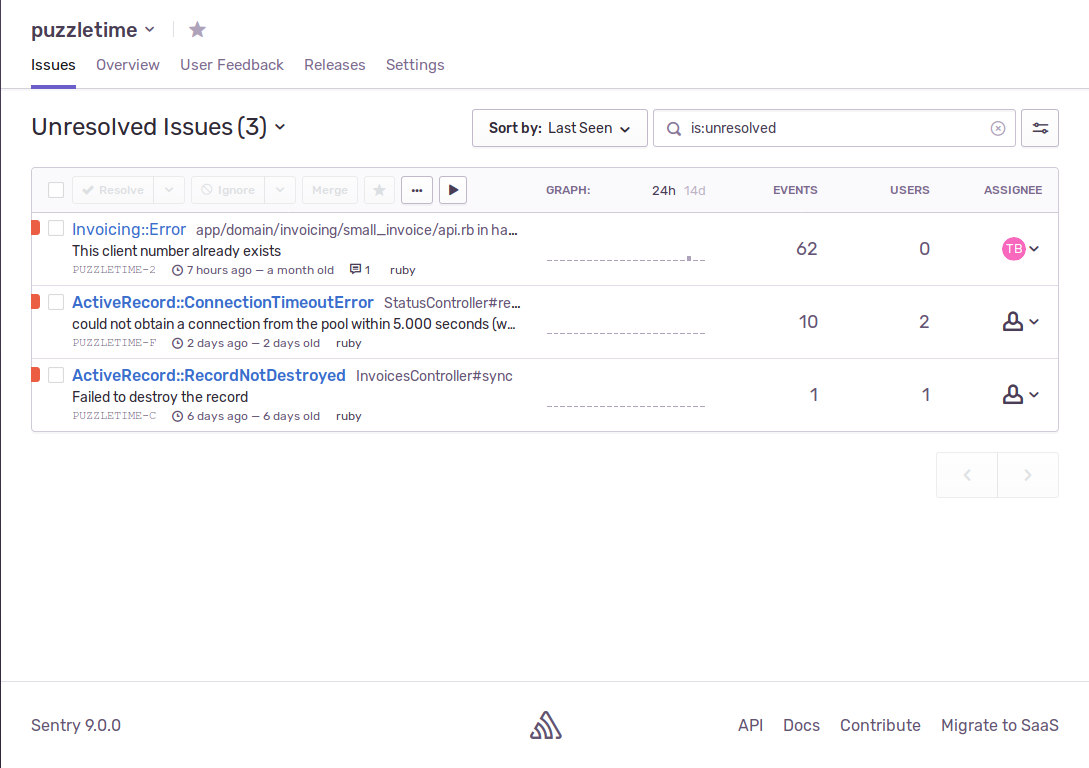Image resolution: width=1089 pixels, height=768 pixels.
Task: Go to the next results page
Action: [x=1028, y=475]
